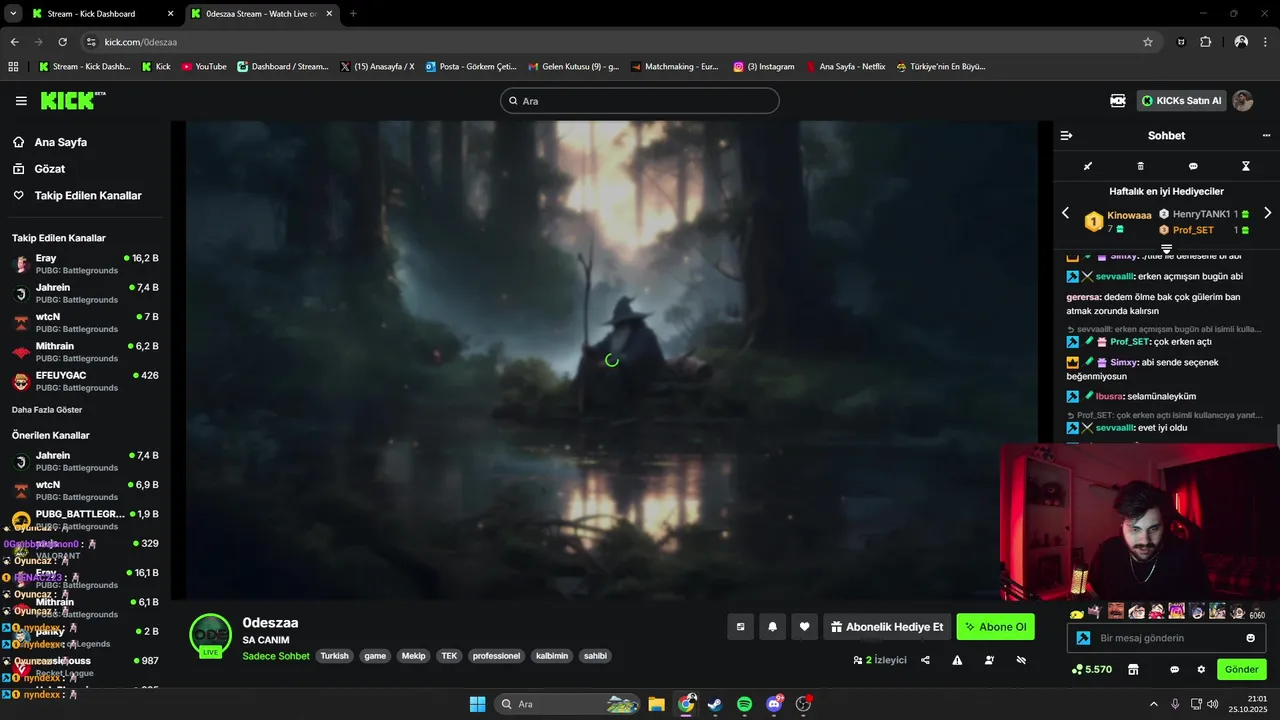Viewport: 1280px width, 720px height.
Task: Click the report warning triangle icon
Action: click(957, 660)
